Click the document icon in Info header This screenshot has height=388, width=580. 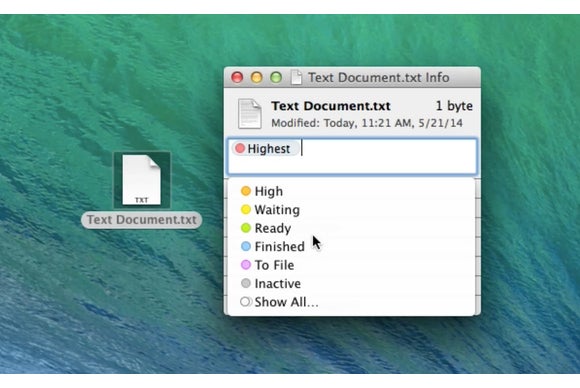point(250,114)
